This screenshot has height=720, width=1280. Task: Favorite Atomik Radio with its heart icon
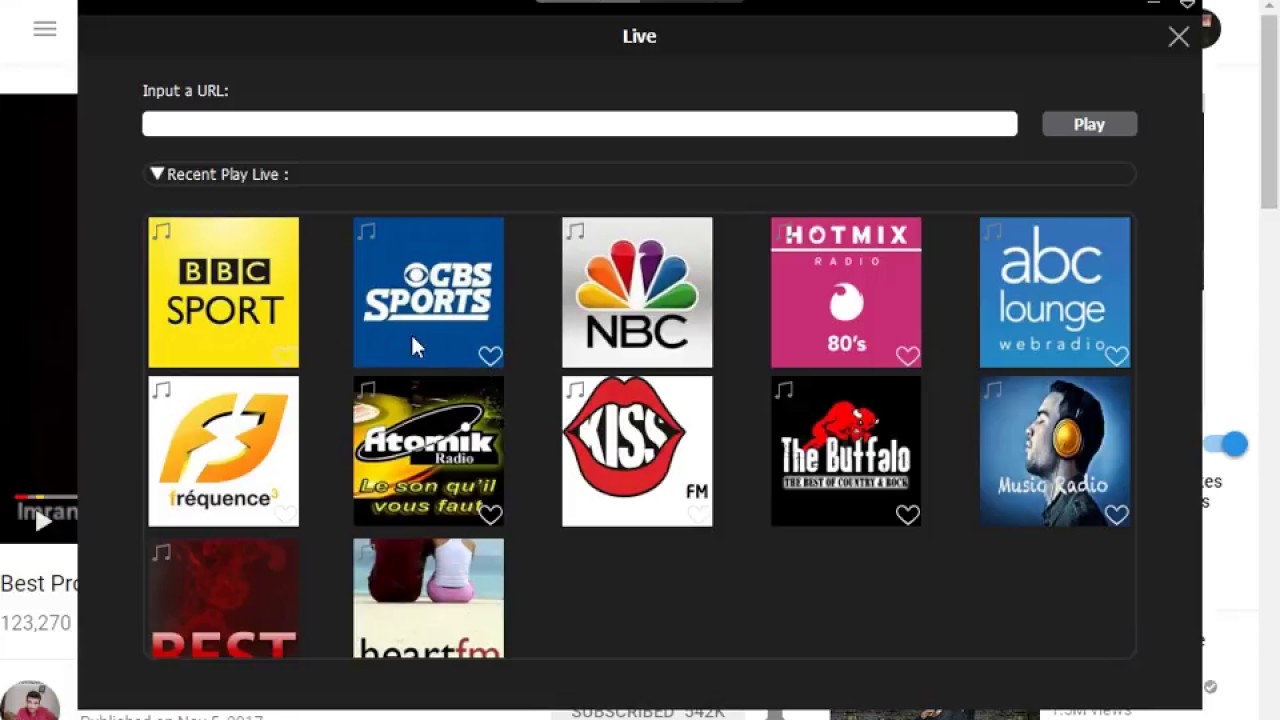pos(490,514)
